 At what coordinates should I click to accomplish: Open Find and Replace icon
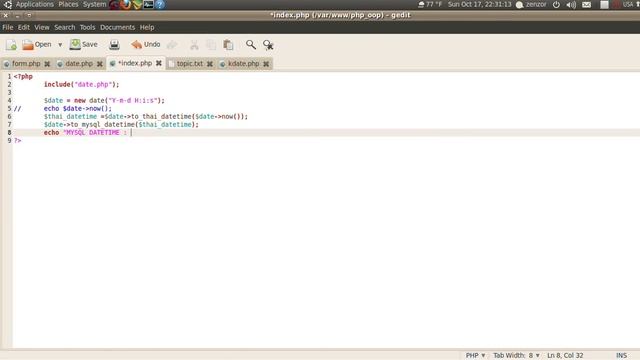pyautogui.click(x=268, y=45)
